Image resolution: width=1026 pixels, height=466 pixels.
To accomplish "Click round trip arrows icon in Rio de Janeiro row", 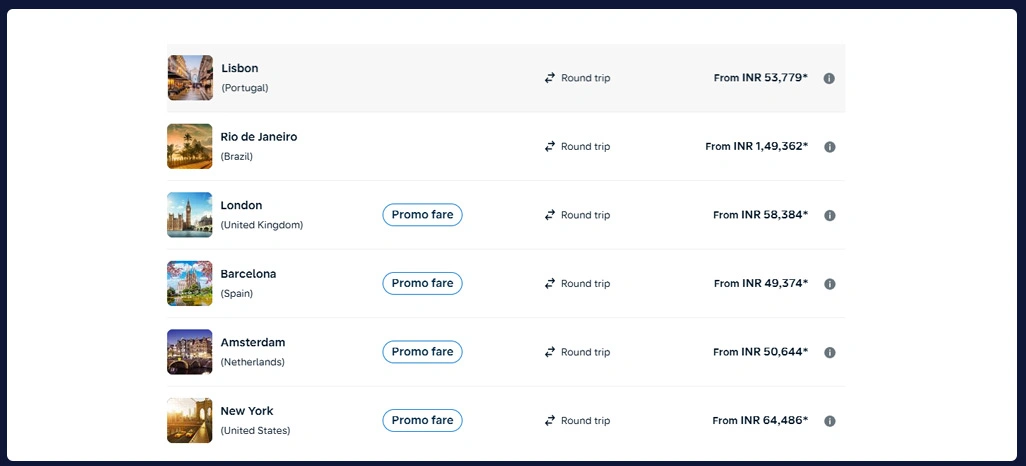I will (x=550, y=147).
